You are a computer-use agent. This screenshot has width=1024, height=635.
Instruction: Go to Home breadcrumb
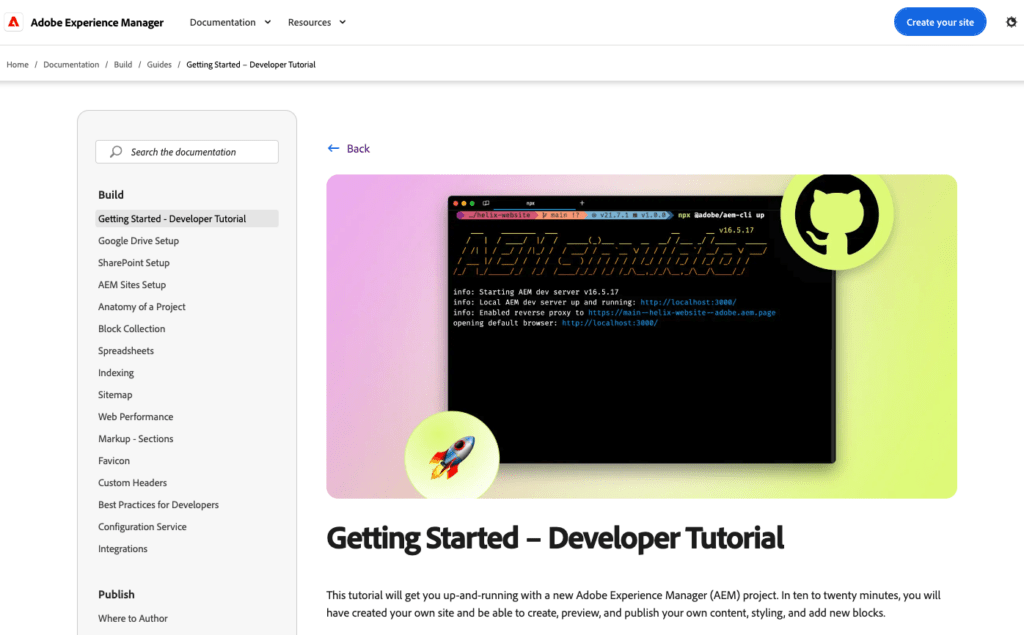[x=18, y=65]
